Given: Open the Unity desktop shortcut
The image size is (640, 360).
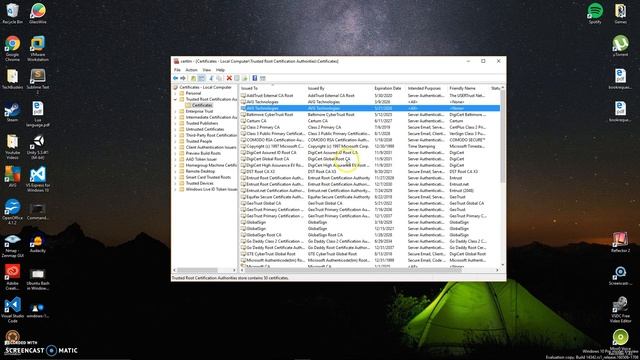Looking at the screenshot, I should [38, 147].
